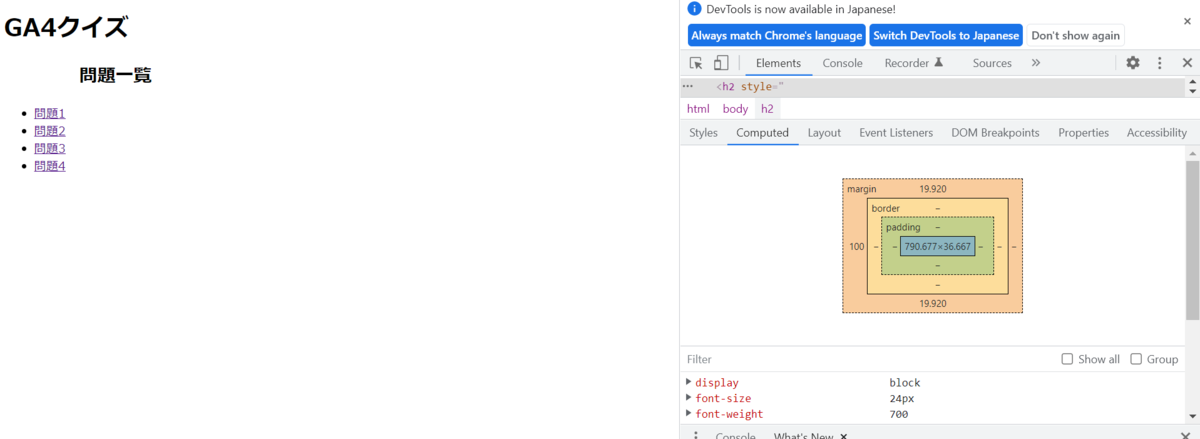Image resolution: width=1200 pixels, height=439 pixels.
Task: Close the What's New drawer tab
Action: 844,436
